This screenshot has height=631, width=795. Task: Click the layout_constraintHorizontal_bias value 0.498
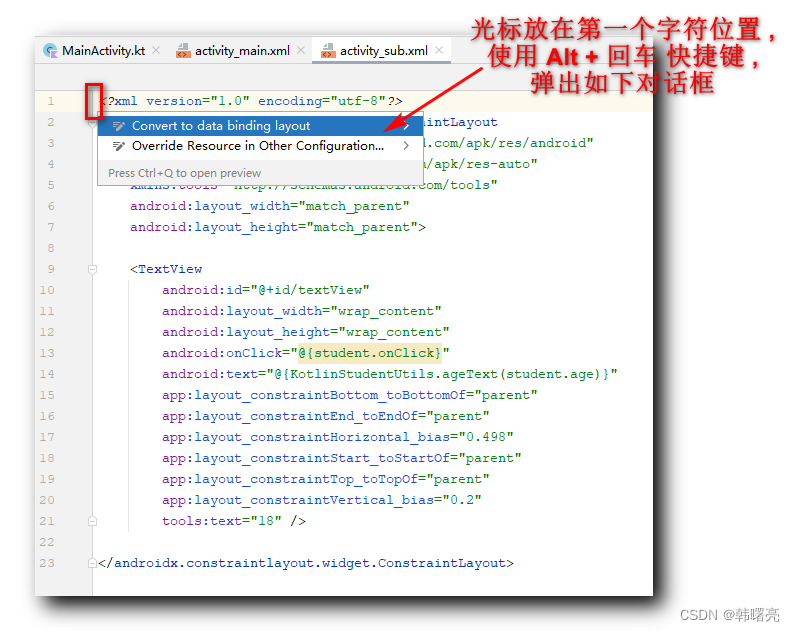(x=487, y=437)
